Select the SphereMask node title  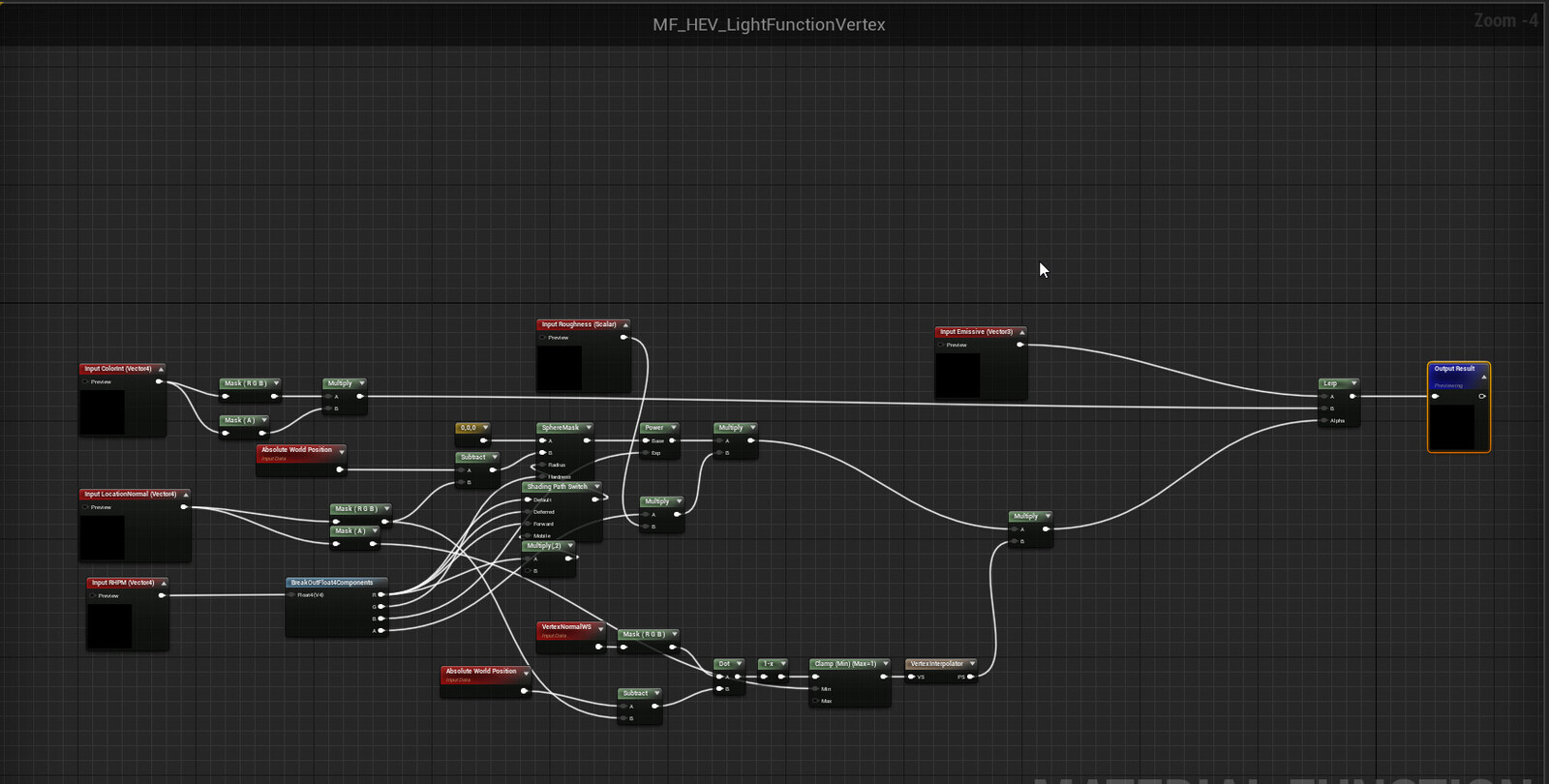561,428
